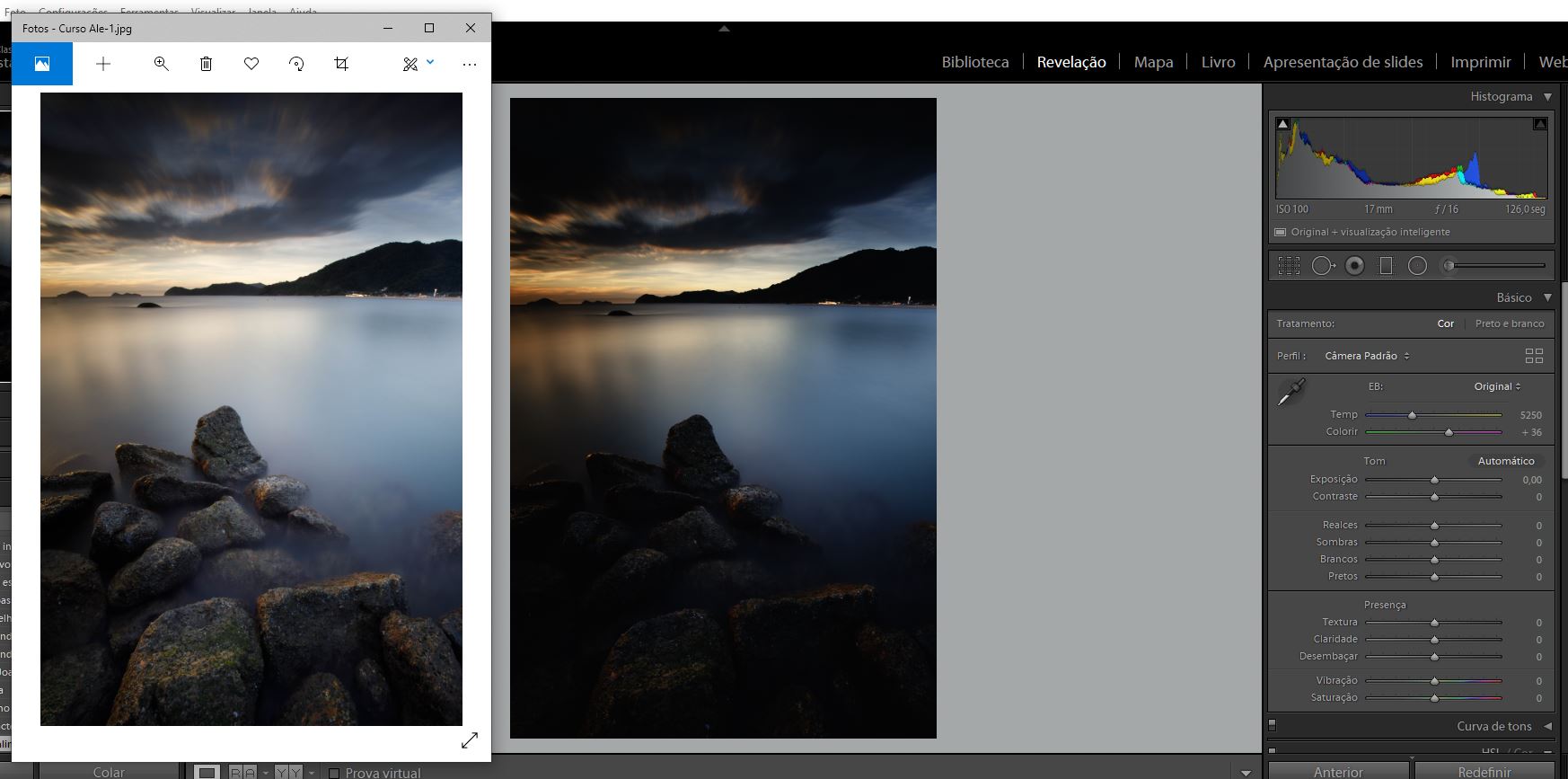Open the before/after R A dropdown arrow

point(265,773)
